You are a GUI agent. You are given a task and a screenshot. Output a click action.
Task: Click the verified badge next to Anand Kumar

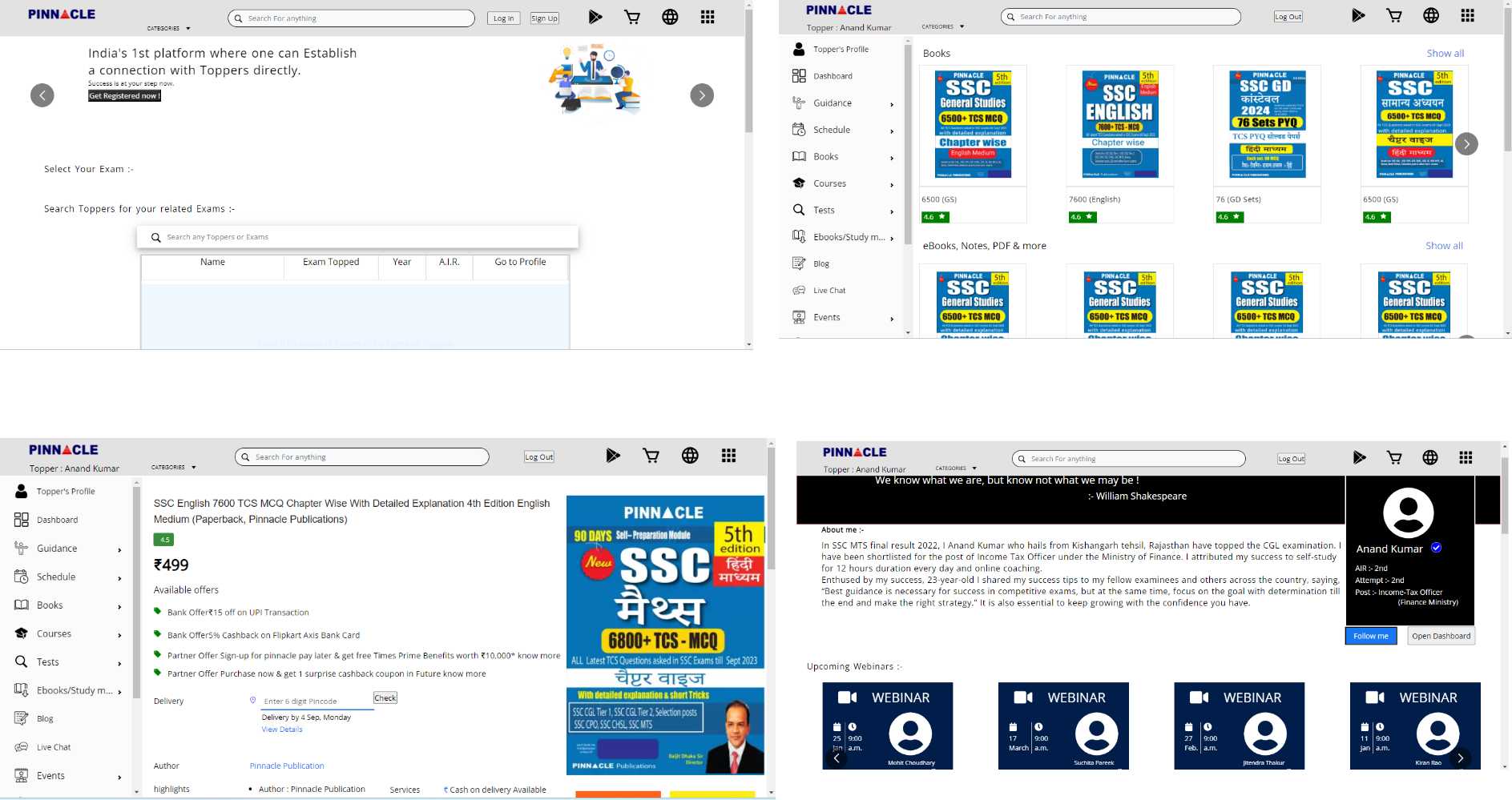click(1436, 548)
